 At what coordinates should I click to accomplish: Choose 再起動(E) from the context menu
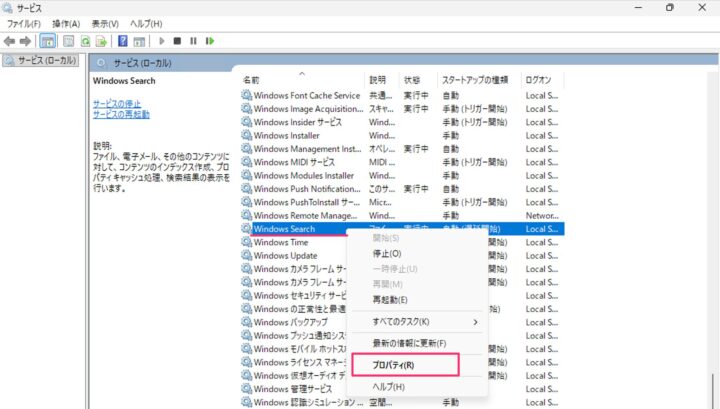tap(390, 299)
